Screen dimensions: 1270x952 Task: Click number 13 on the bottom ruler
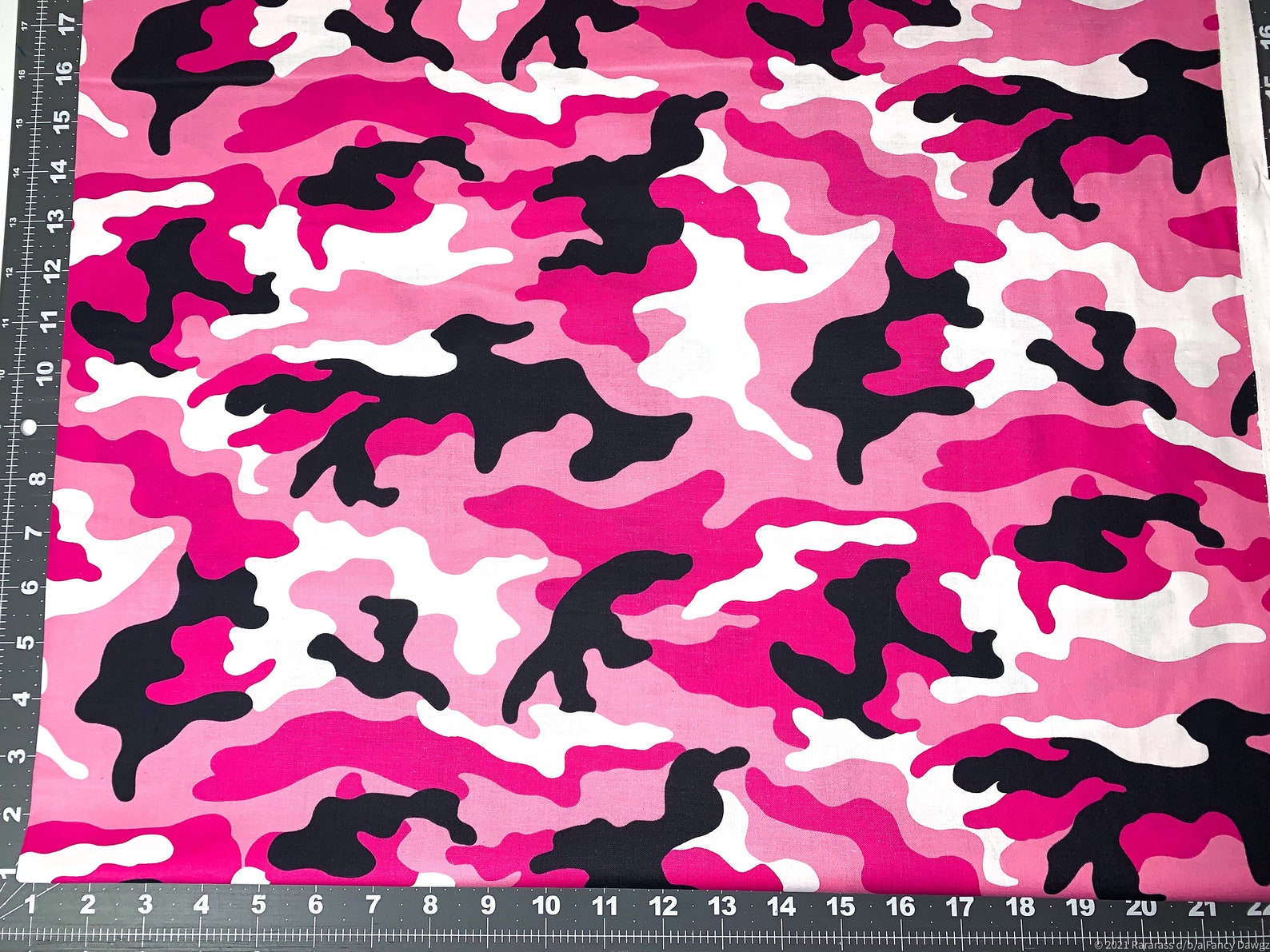pyautogui.click(x=721, y=906)
